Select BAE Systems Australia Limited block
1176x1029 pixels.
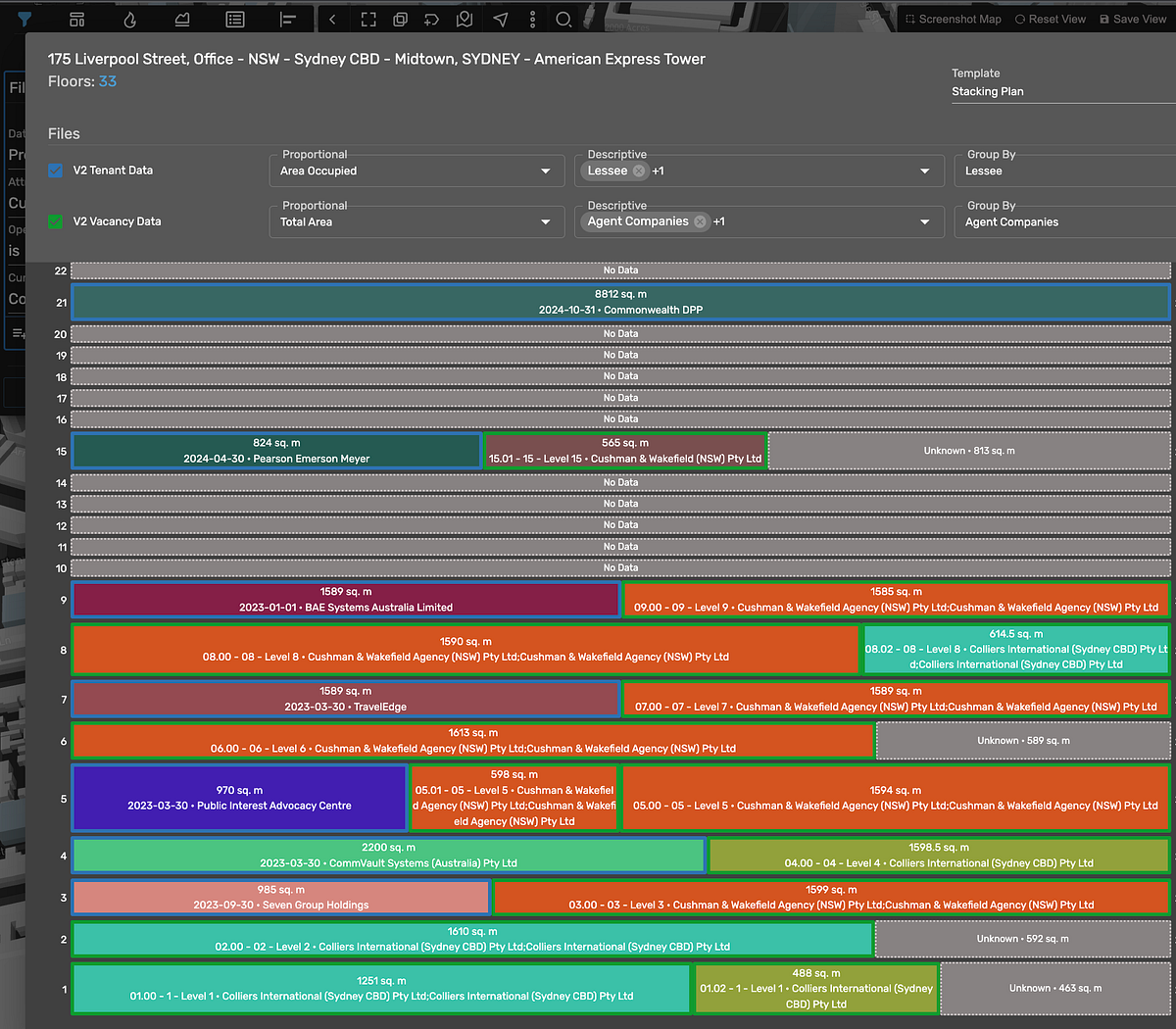tap(346, 600)
